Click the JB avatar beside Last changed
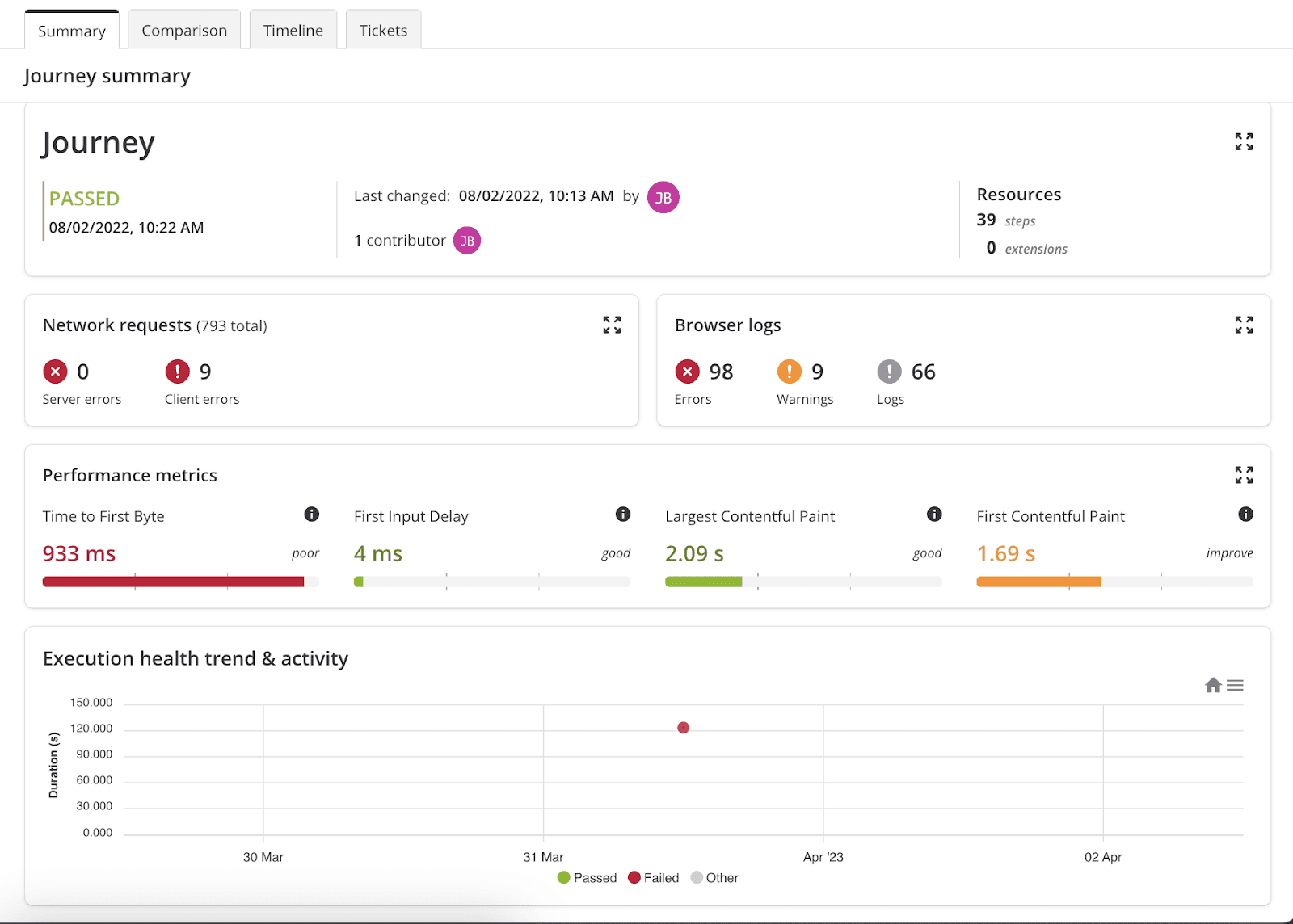The width and height of the screenshot is (1293, 924). 663,197
